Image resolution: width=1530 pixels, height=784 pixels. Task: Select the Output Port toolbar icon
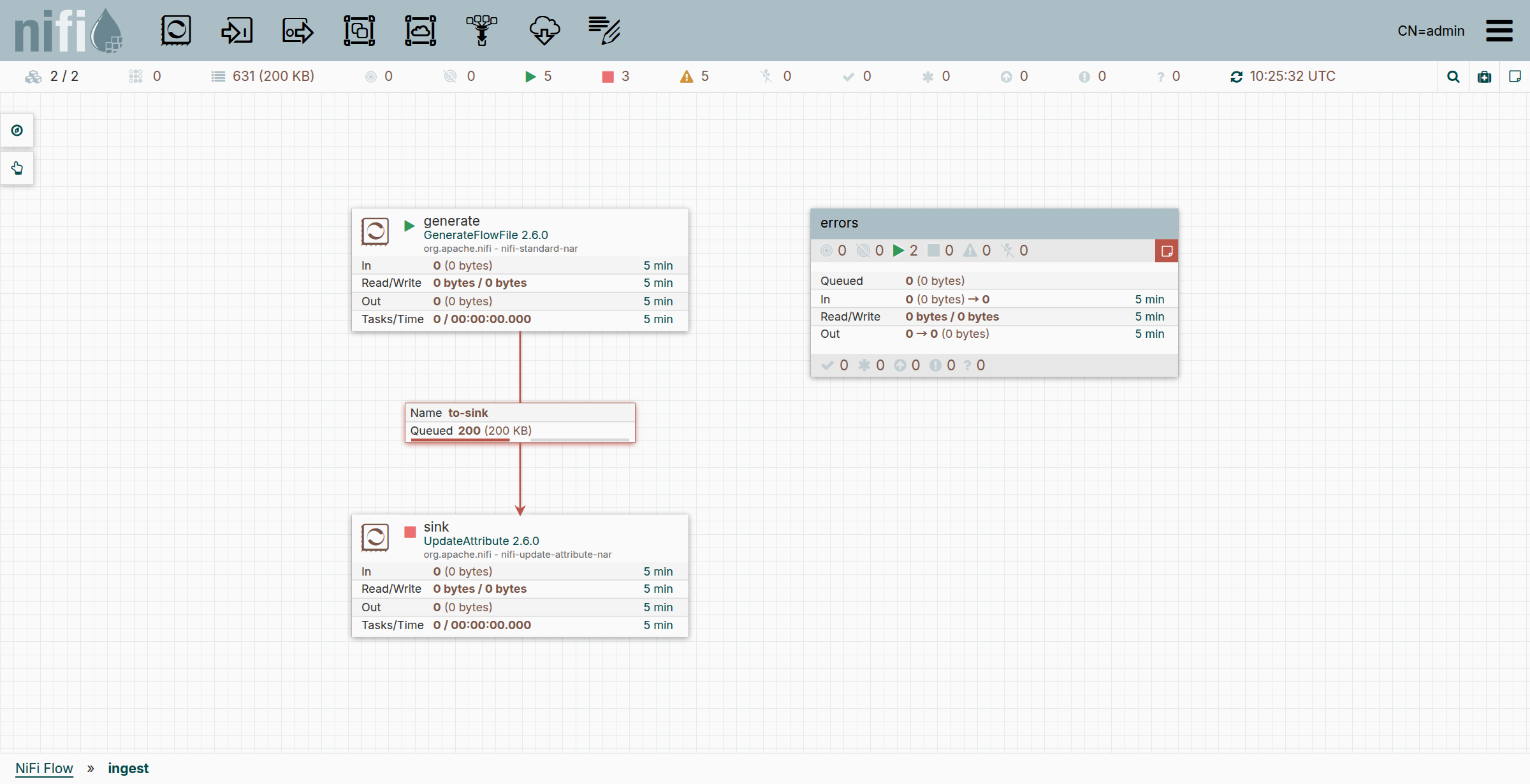point(298,30)
